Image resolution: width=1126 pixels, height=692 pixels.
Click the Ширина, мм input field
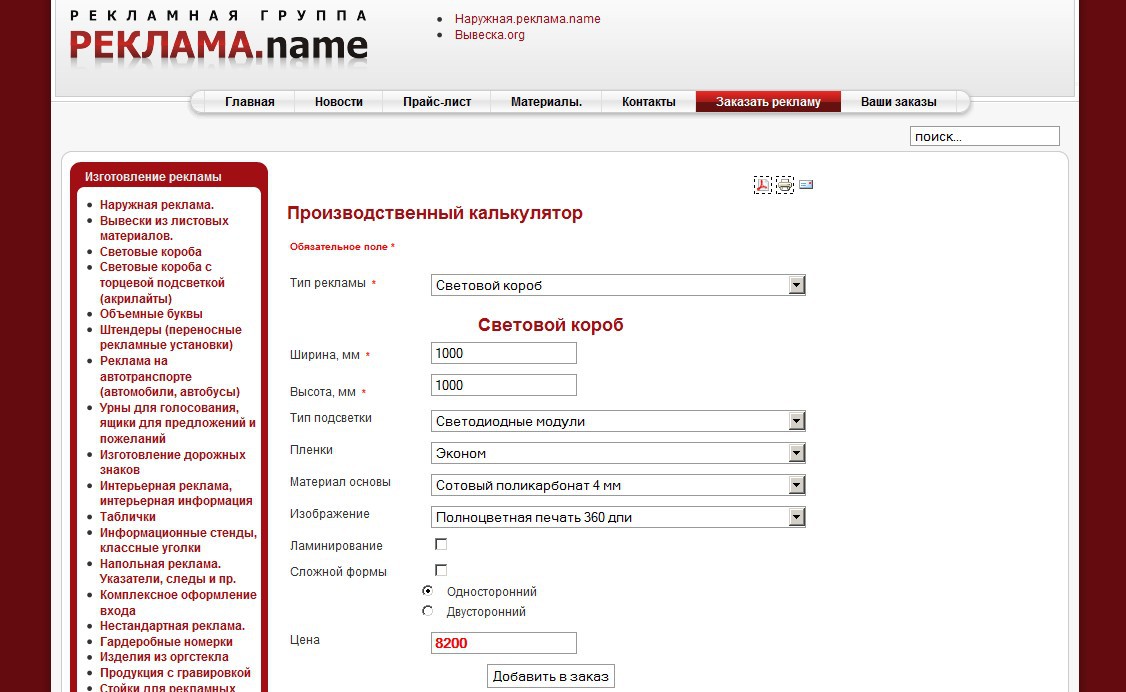tap(503, 353)
